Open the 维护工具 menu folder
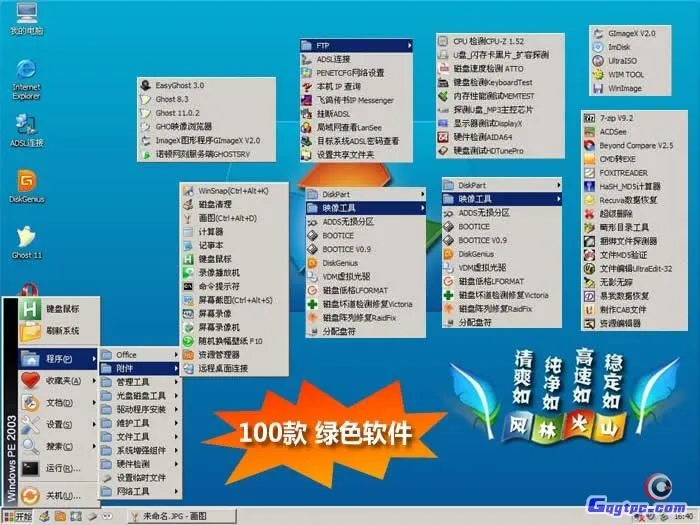Viewport: 700px width, 525px height. (x=140, y=423)
